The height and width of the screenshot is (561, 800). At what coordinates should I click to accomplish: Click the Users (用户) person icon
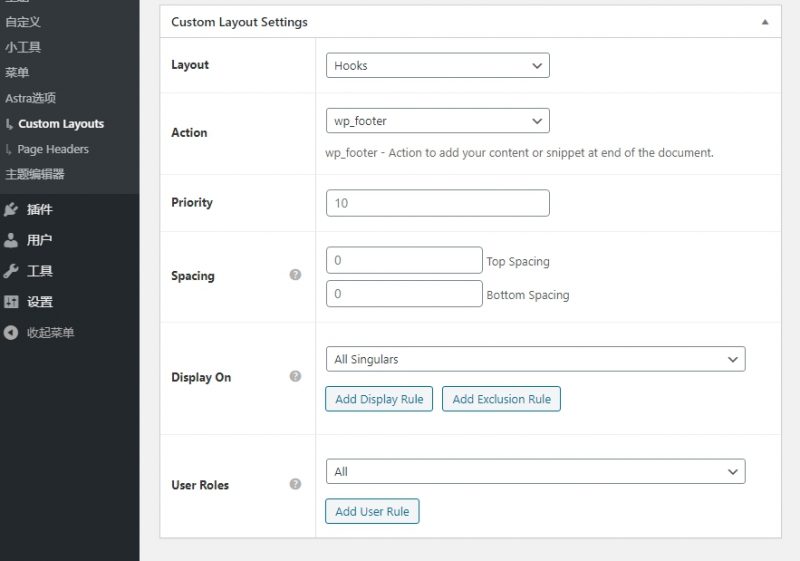(11, 240)
